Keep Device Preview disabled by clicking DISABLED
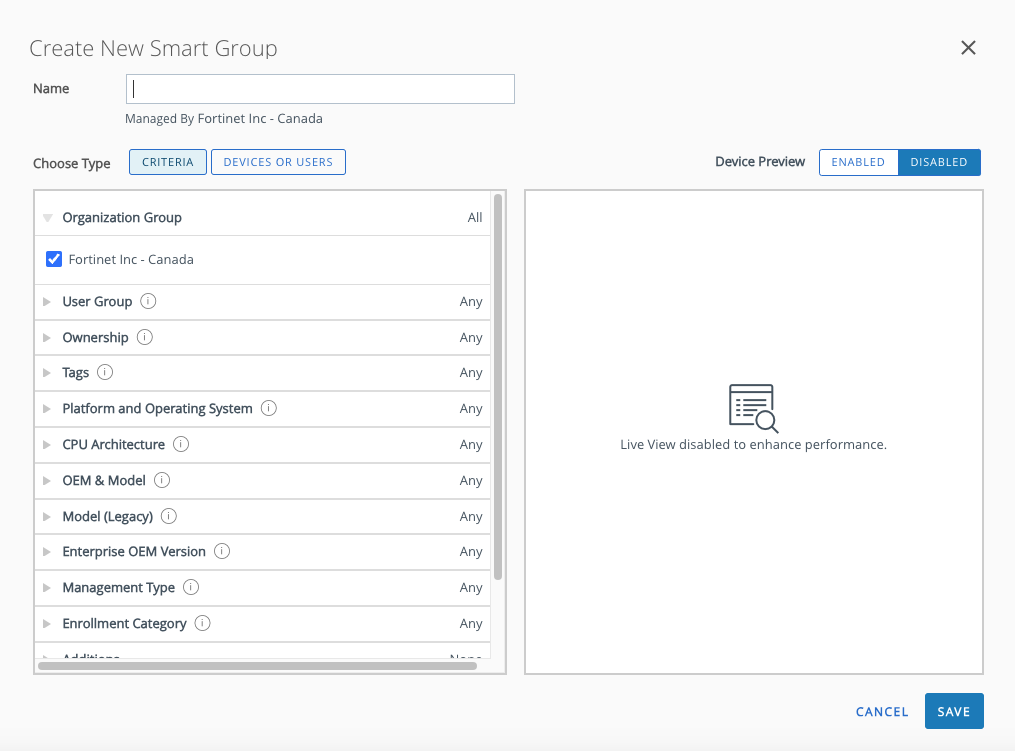Image resolution: width=1015 pixels, height=751 pixels. 938,161
